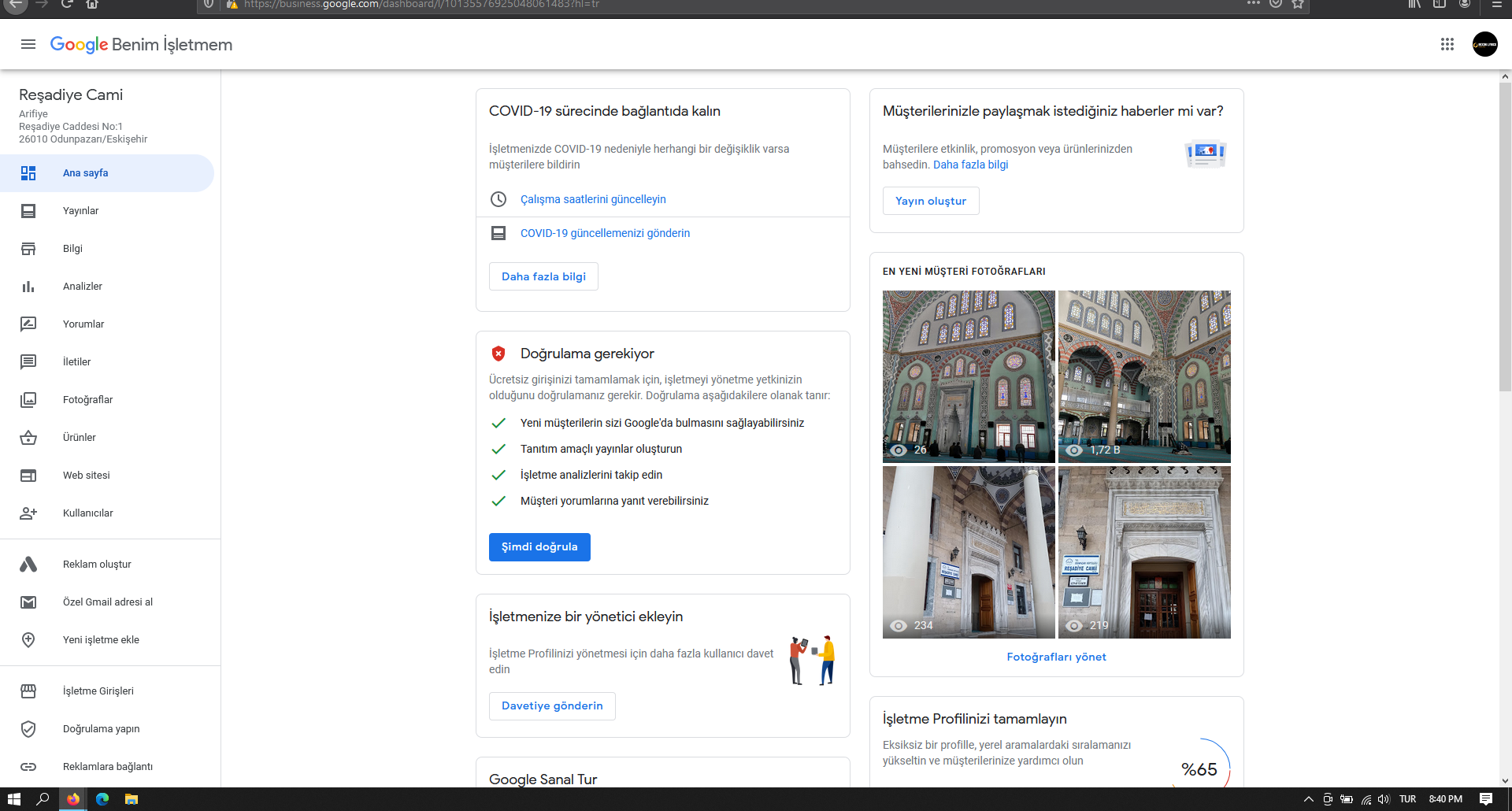Show hidden system tray icons
Viewport: 1512px width, 811px height.
pos(1309,799)
